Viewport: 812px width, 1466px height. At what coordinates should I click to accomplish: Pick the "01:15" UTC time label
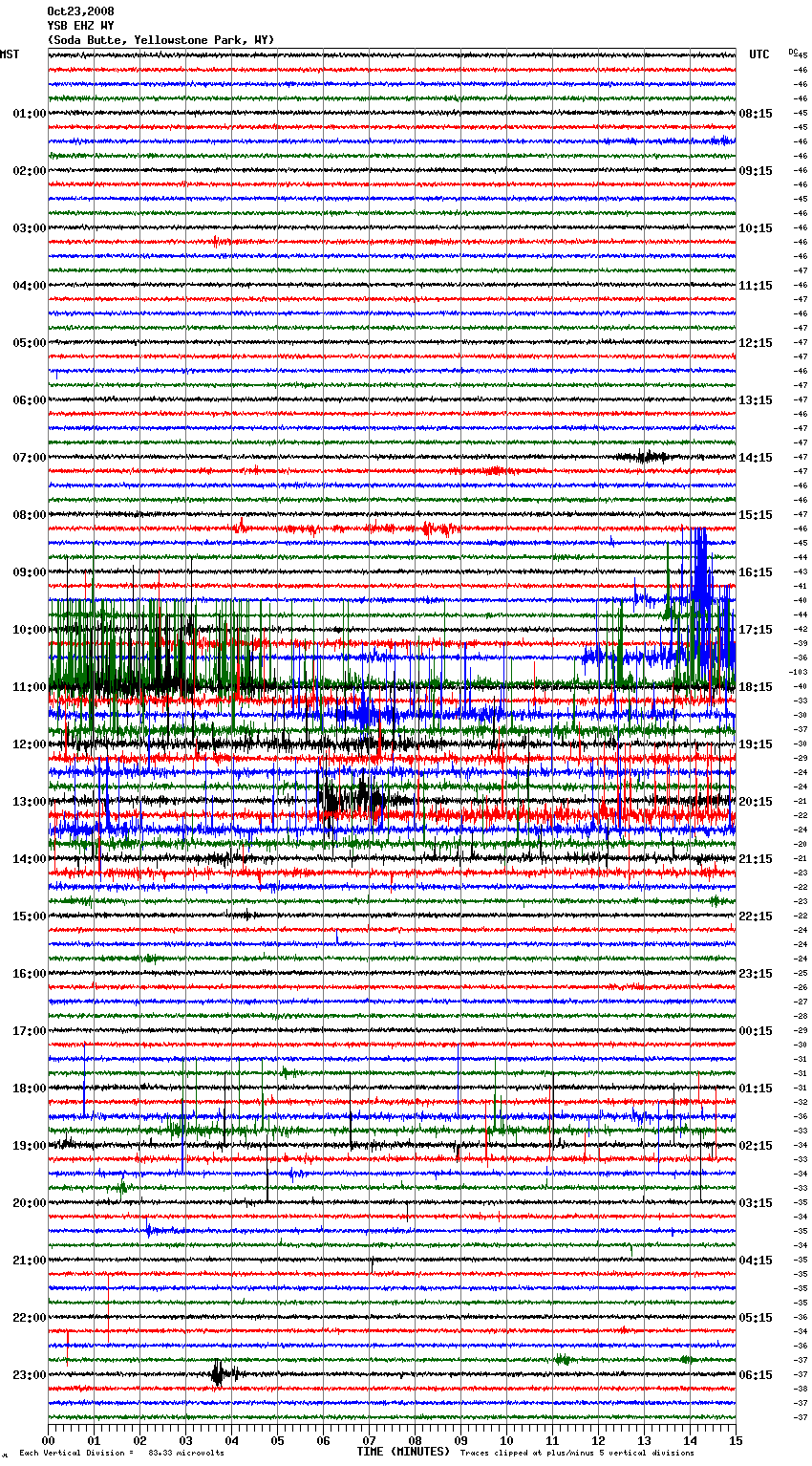click(756, 1089)
